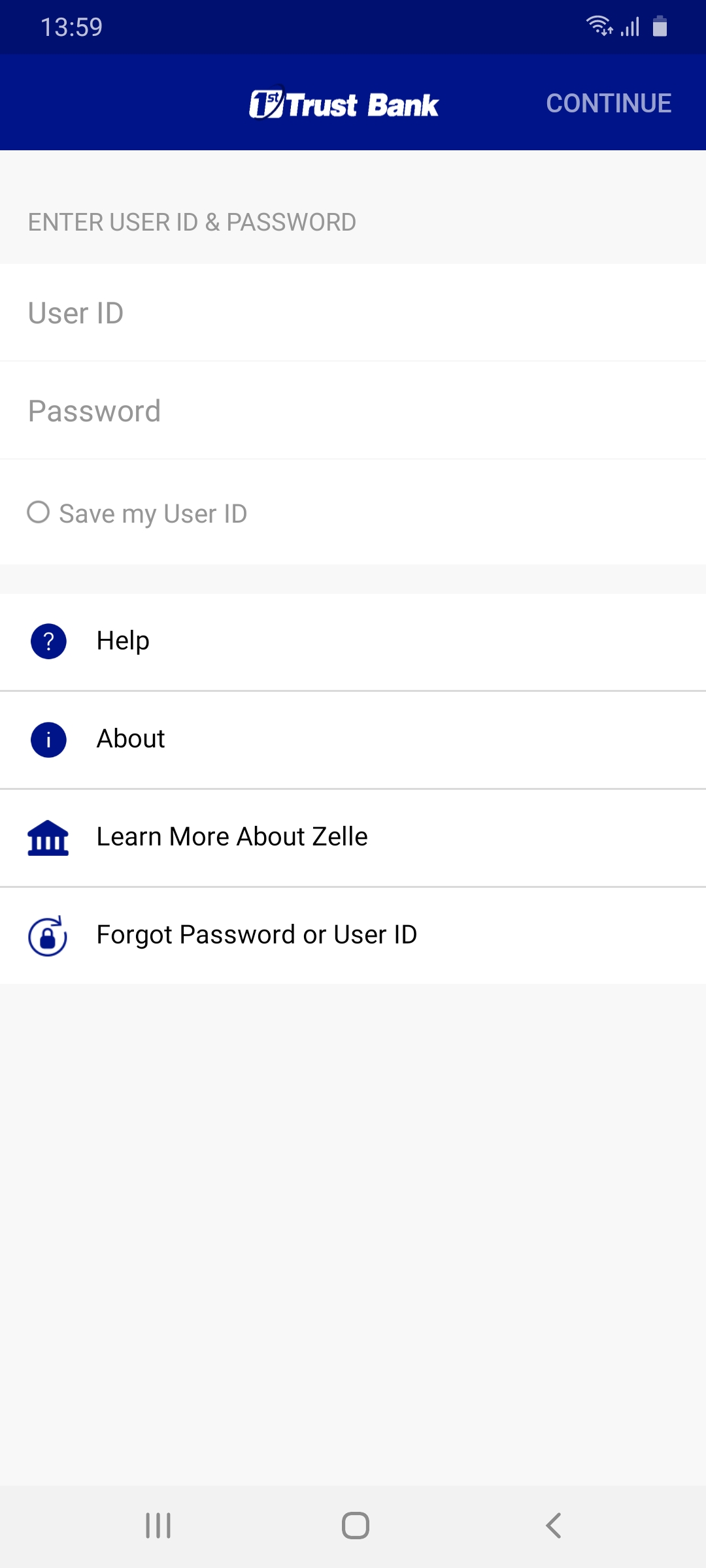Tap the lock reset Forgot Password icon
The image size is (706, 1568).
48,936
